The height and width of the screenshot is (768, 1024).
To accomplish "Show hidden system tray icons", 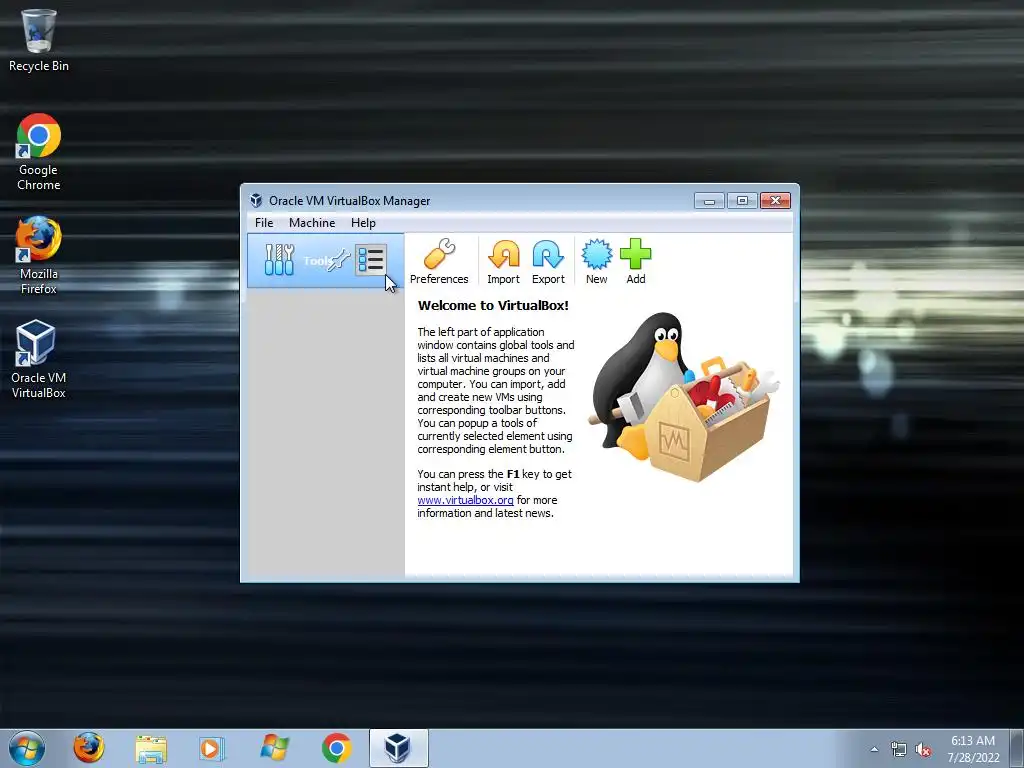I will tap(874, 749).
